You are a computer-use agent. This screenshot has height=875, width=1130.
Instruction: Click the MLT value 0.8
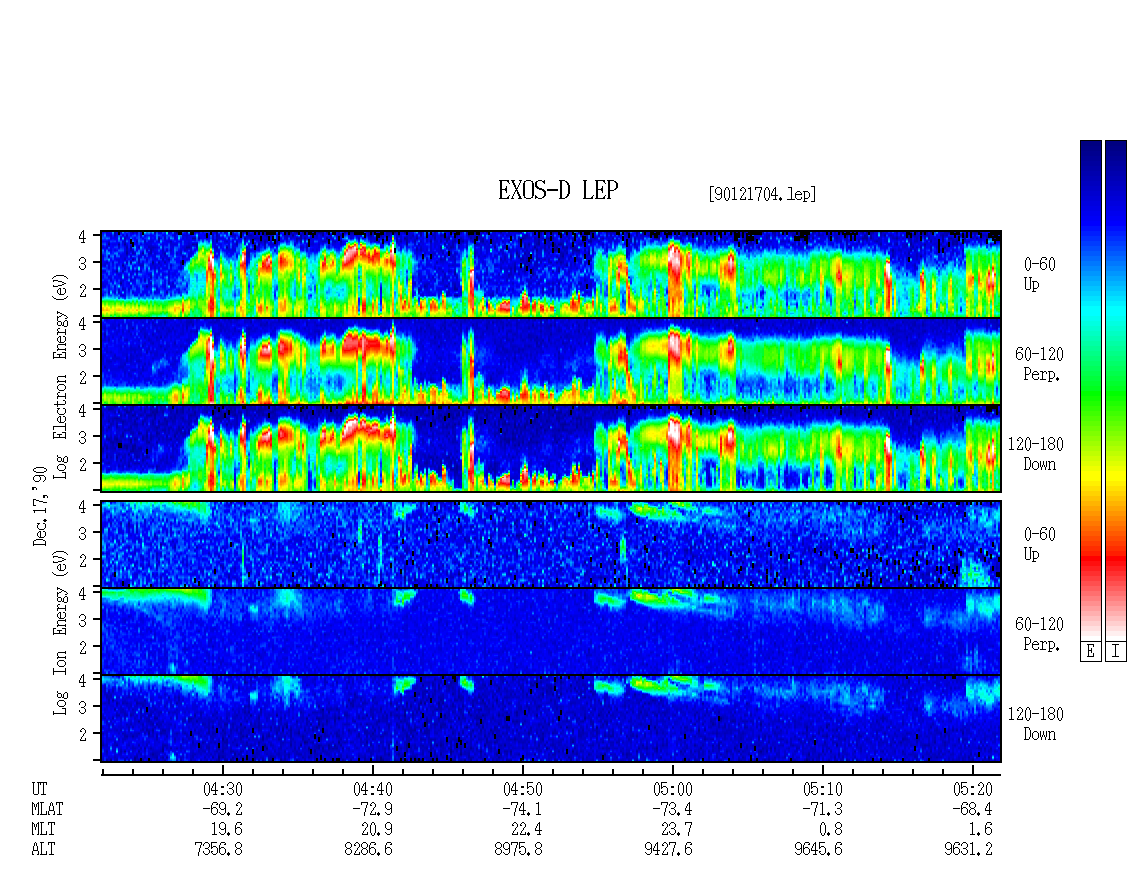831,830
